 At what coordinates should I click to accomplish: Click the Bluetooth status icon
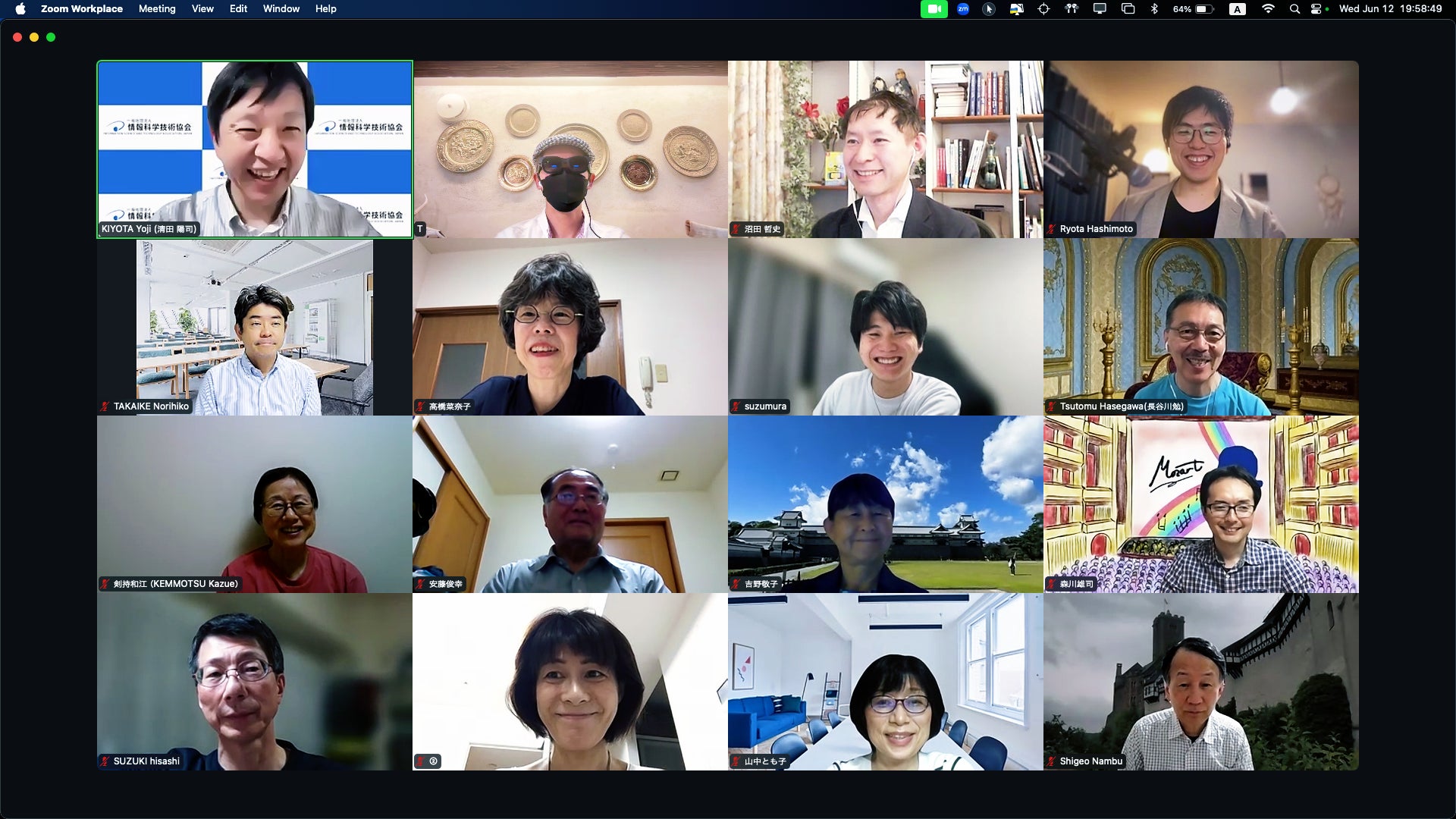click(x=1154, y=9)
